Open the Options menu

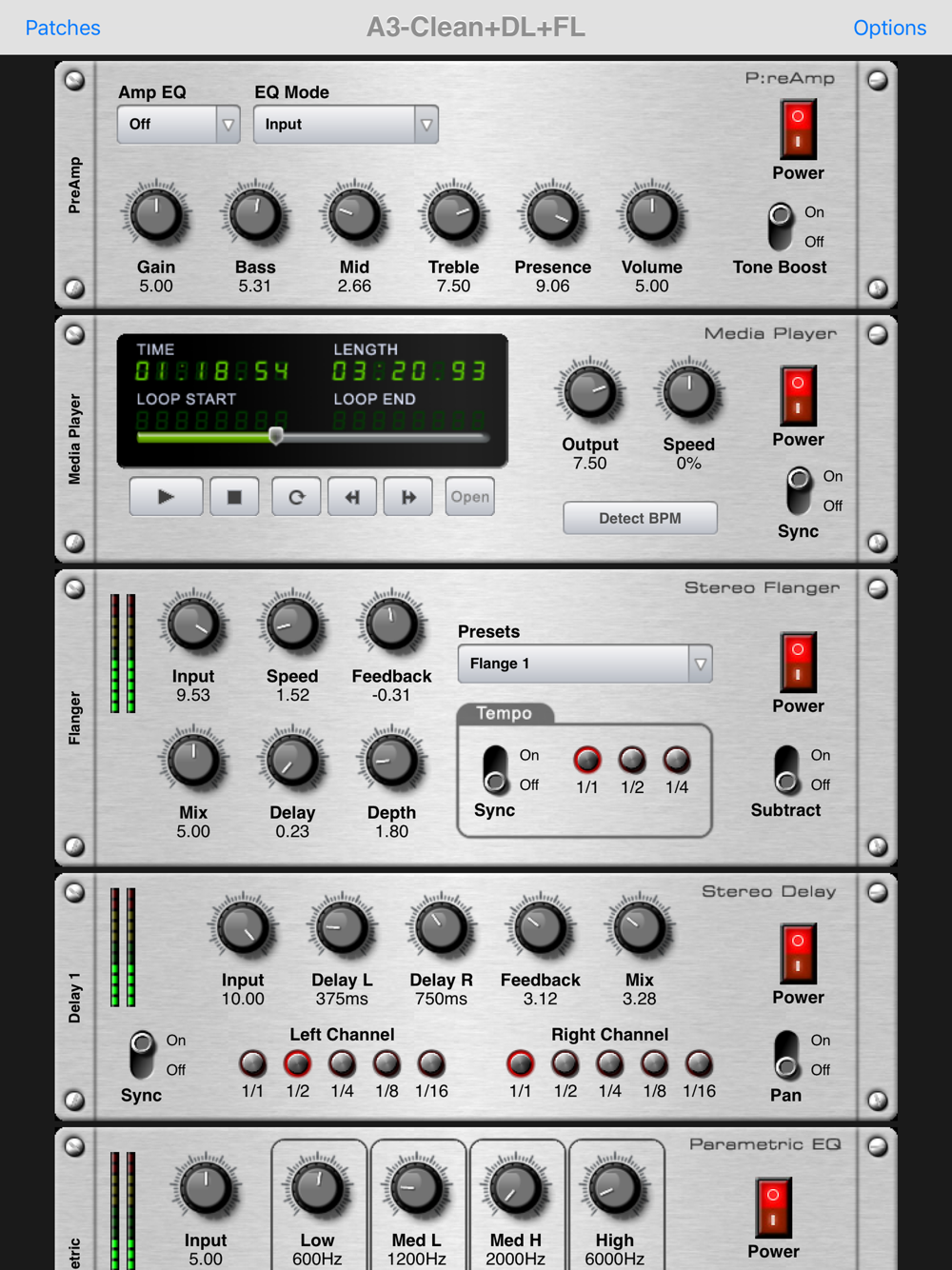click(x=889, y=28)
